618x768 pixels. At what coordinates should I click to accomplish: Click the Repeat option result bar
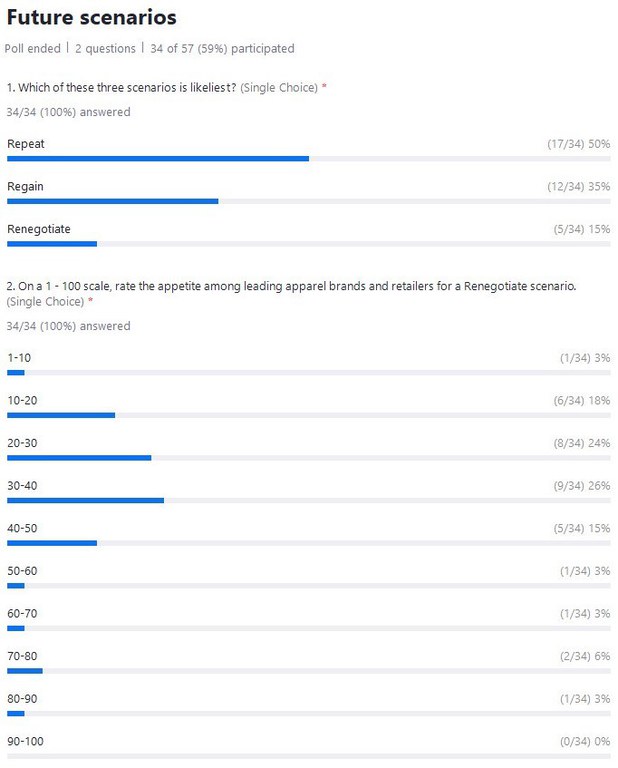tap(158, 158)
